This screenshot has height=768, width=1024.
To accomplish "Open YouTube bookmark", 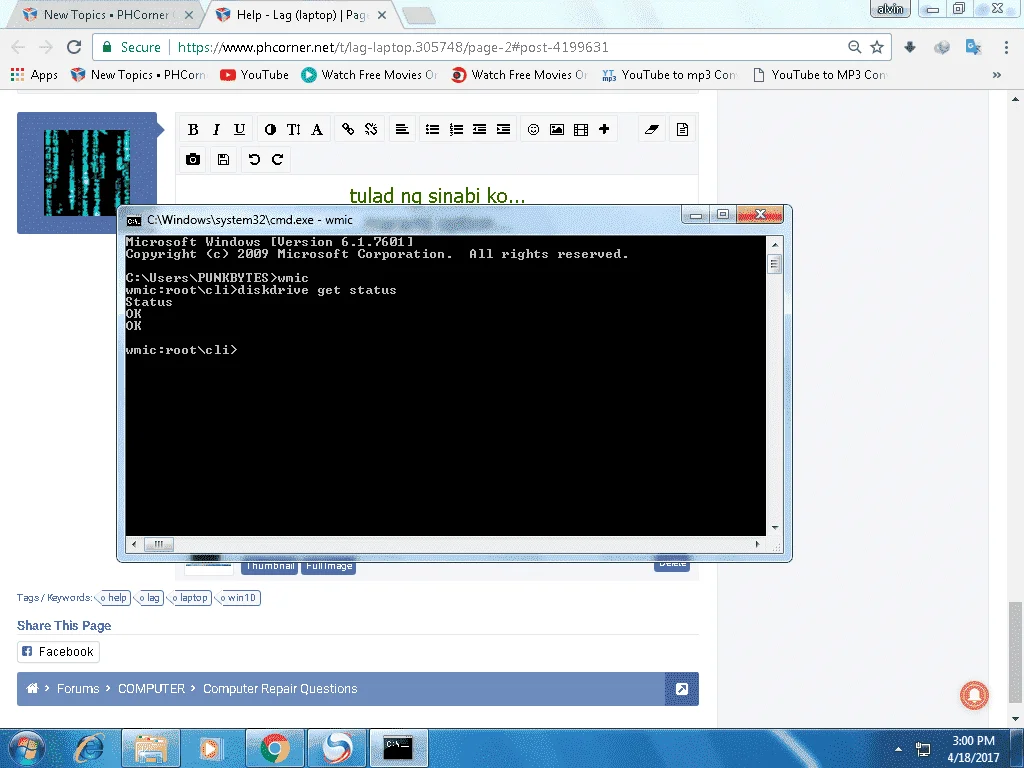I will point(255,75).
